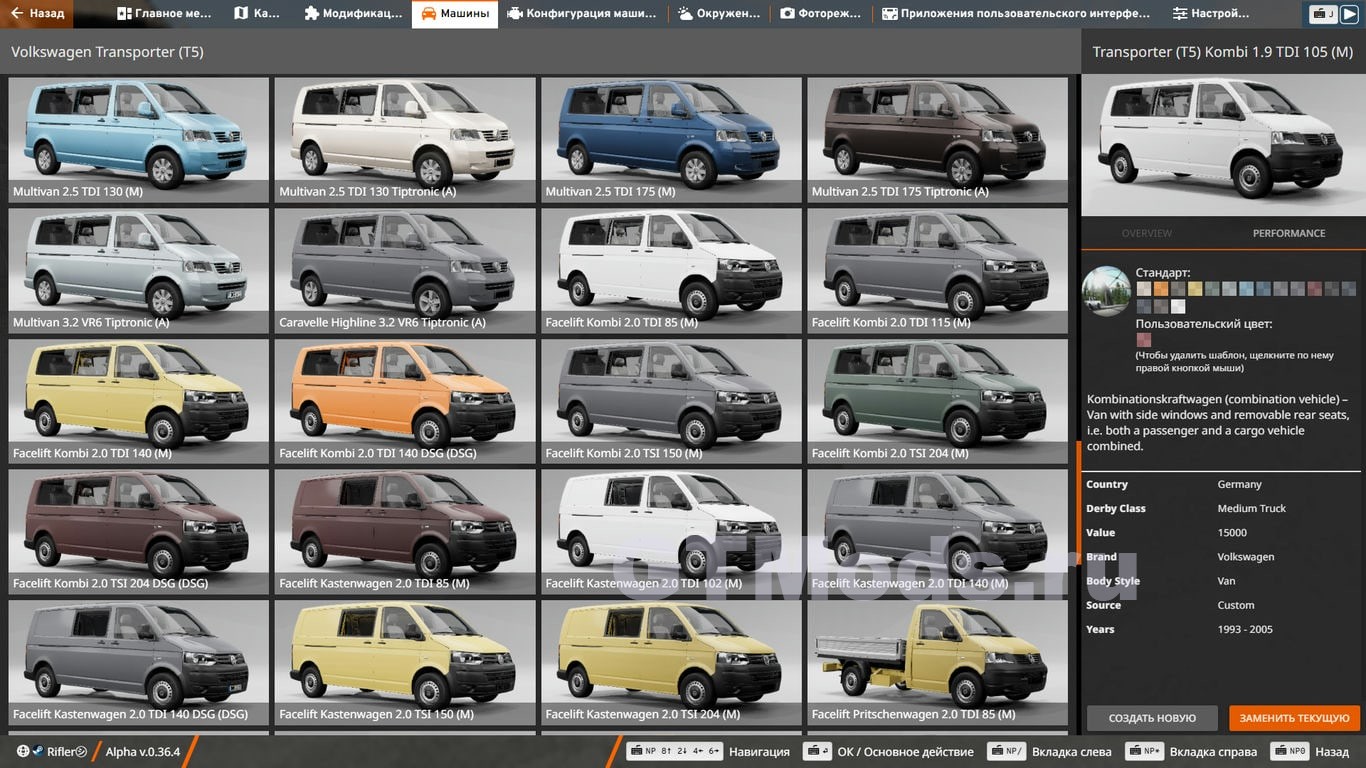Click the Value field 15000
The image size is (1366, 768).
point(1232,533)
